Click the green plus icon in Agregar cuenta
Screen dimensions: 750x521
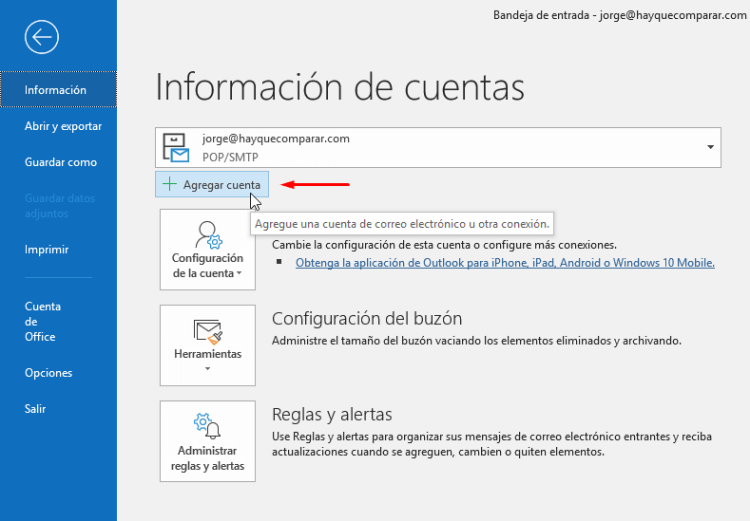point(169,184)
